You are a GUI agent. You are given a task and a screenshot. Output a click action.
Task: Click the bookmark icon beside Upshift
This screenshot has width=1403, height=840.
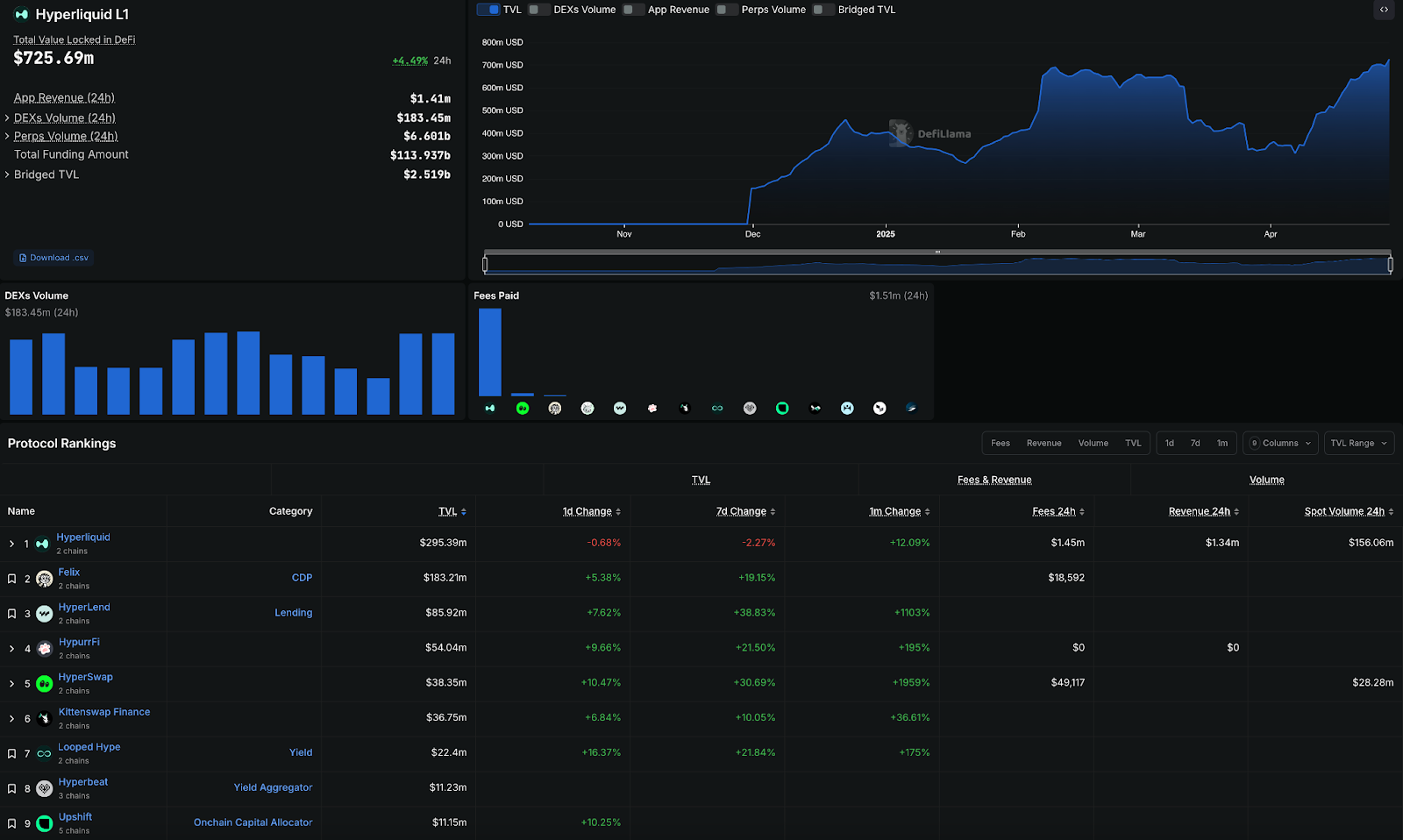coord(11,823)
